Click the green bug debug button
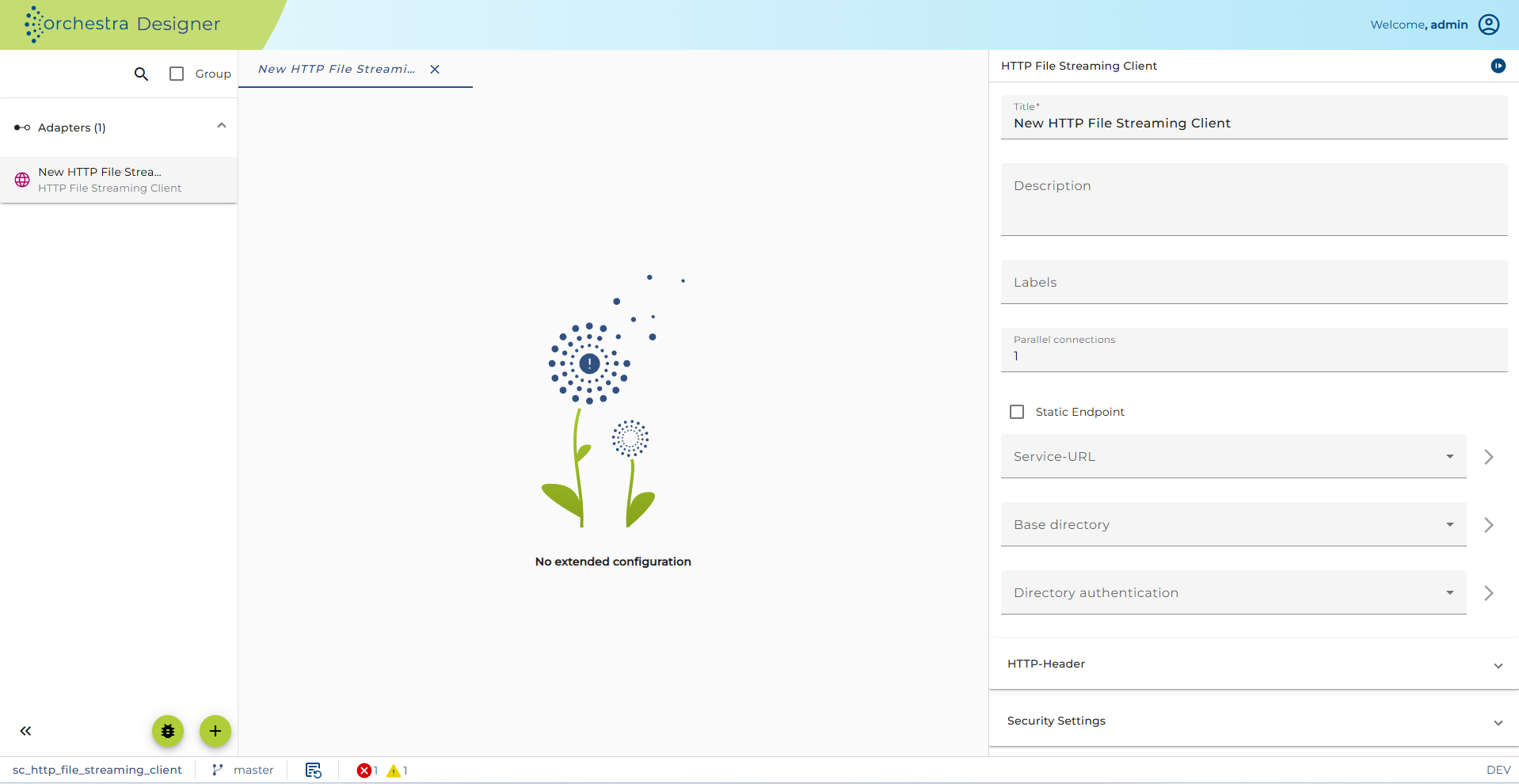Image resolution: width=1519 pixels, height=784 pixels. [168, 731]
